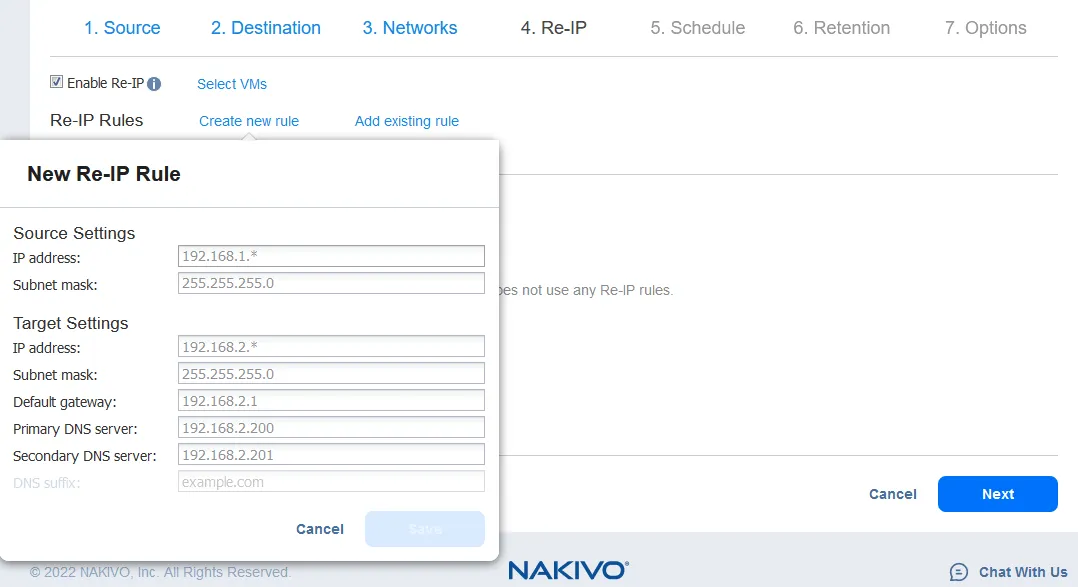Switch to the 2. Destination step
Viewport: 1078px width, 587px height.
tap(266, 28)
